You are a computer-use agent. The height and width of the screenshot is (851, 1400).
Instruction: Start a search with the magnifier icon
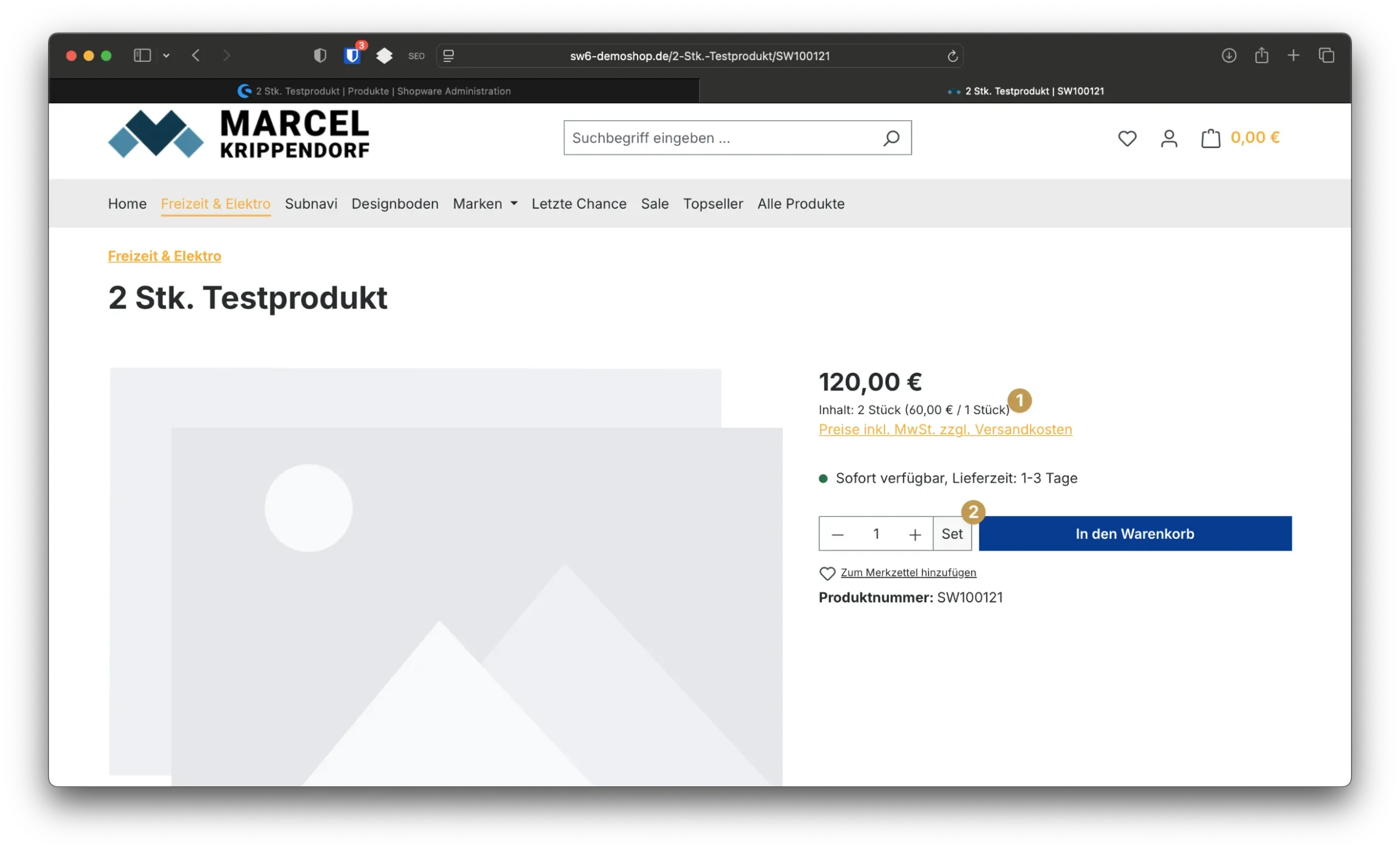coord(892,138)
